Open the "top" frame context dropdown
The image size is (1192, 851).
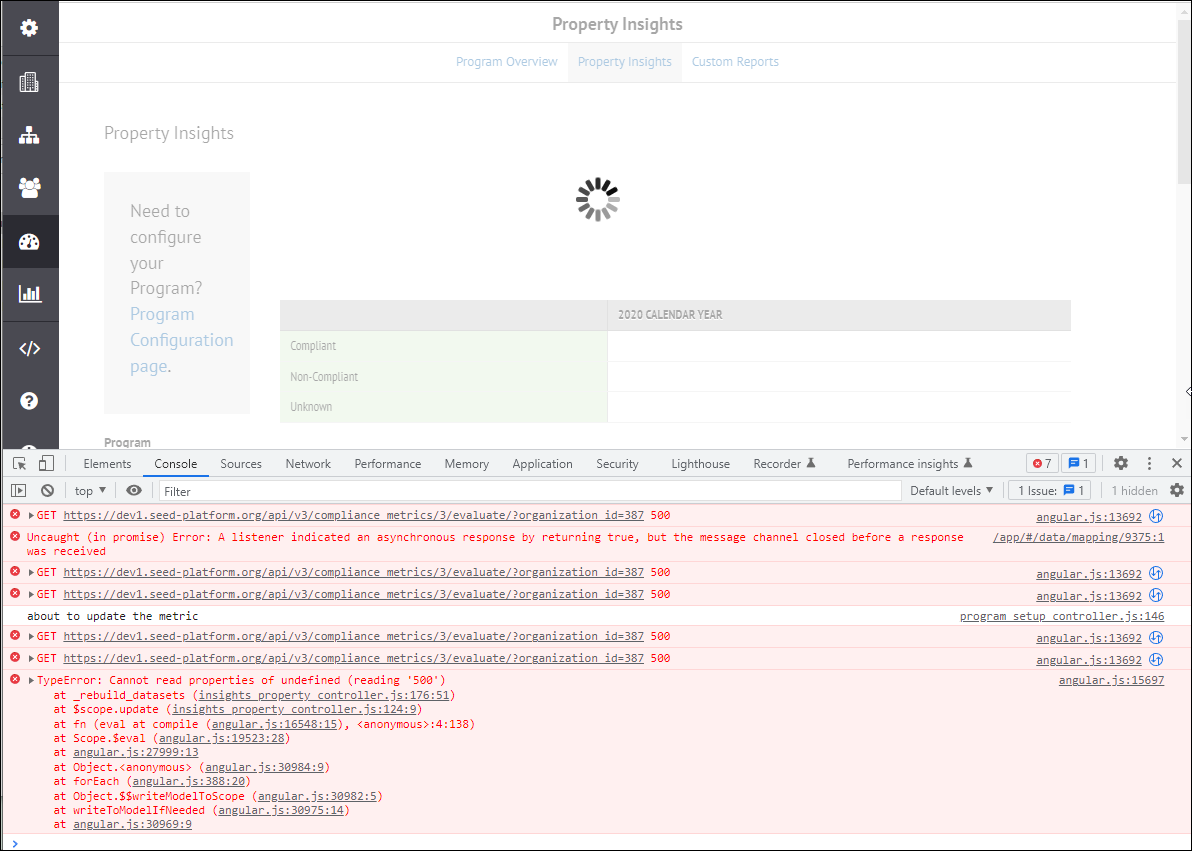click(89, 490)
